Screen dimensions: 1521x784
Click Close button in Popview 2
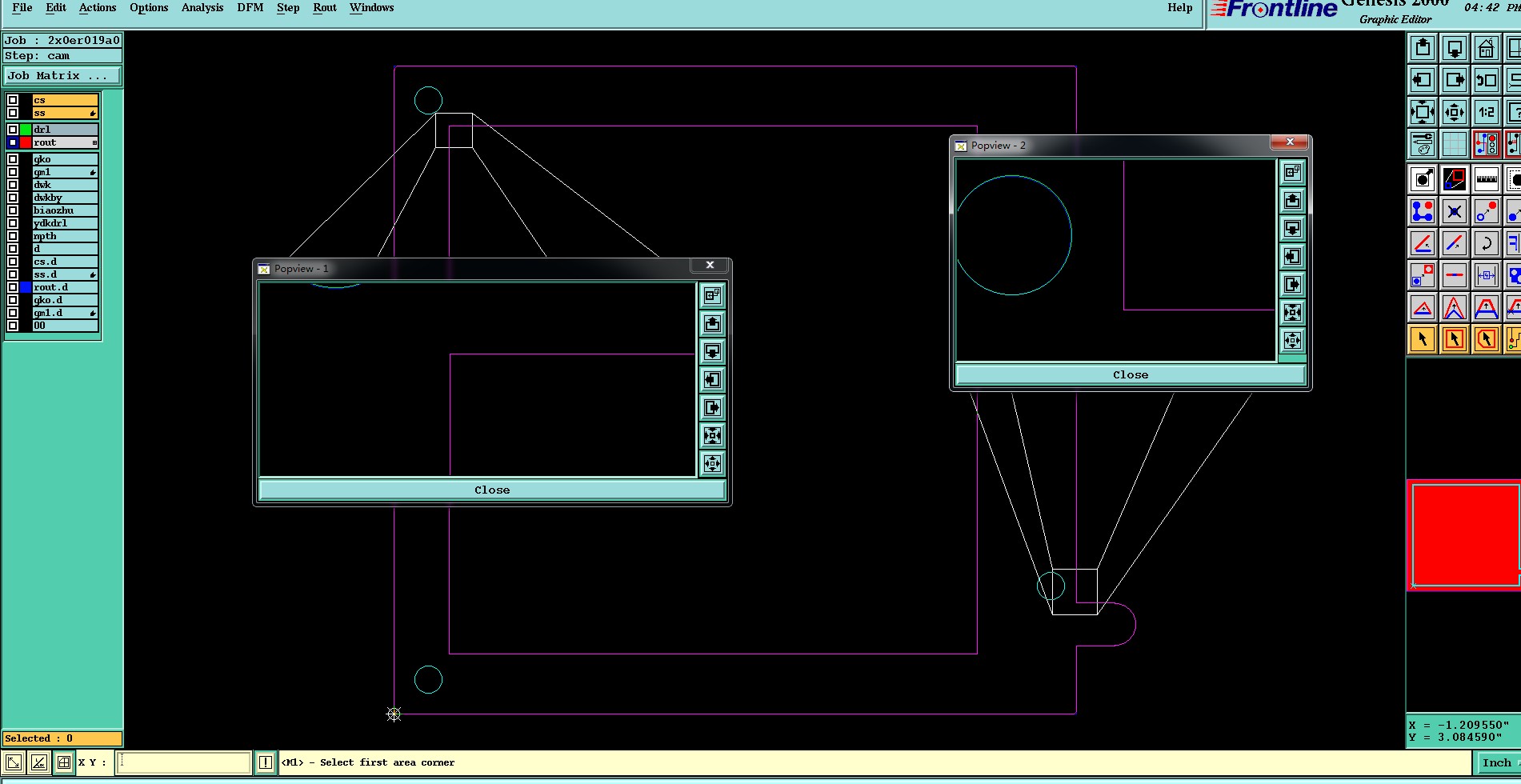[x=1131, y=374]
